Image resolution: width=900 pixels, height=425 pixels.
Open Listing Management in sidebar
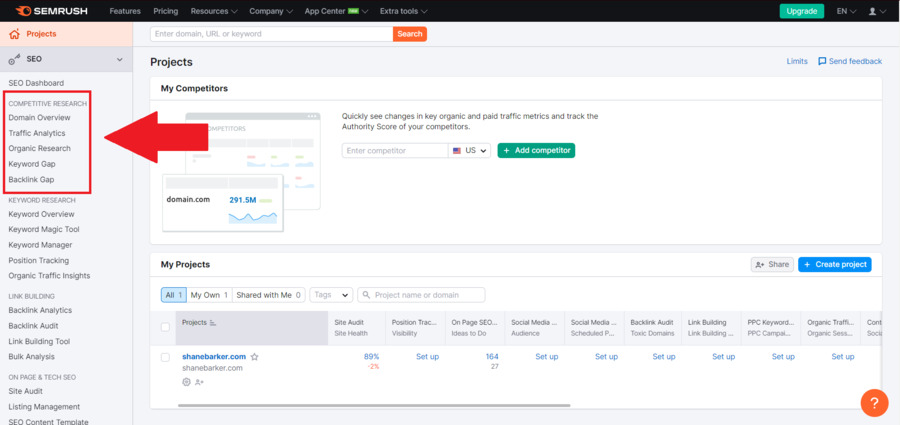click(44, 407)
